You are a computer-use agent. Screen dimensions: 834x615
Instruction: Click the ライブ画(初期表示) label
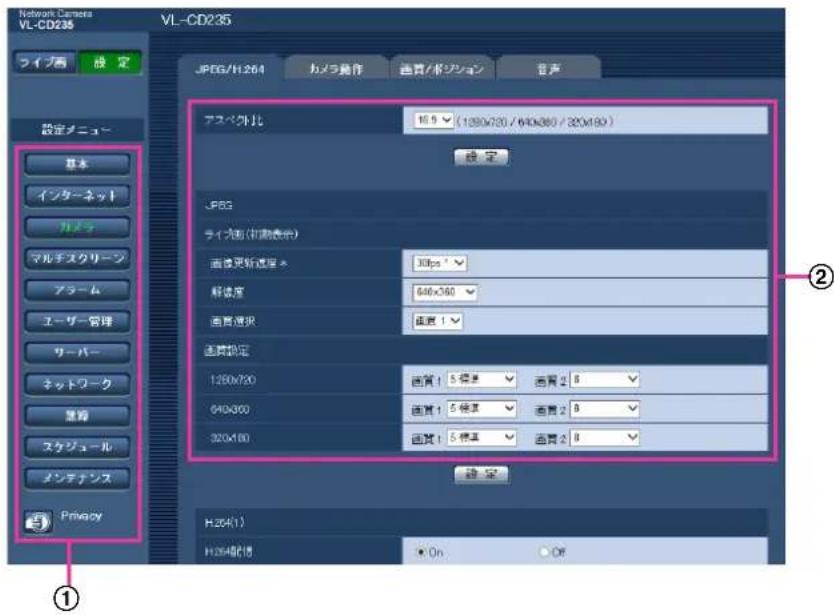tap(251, 234)
